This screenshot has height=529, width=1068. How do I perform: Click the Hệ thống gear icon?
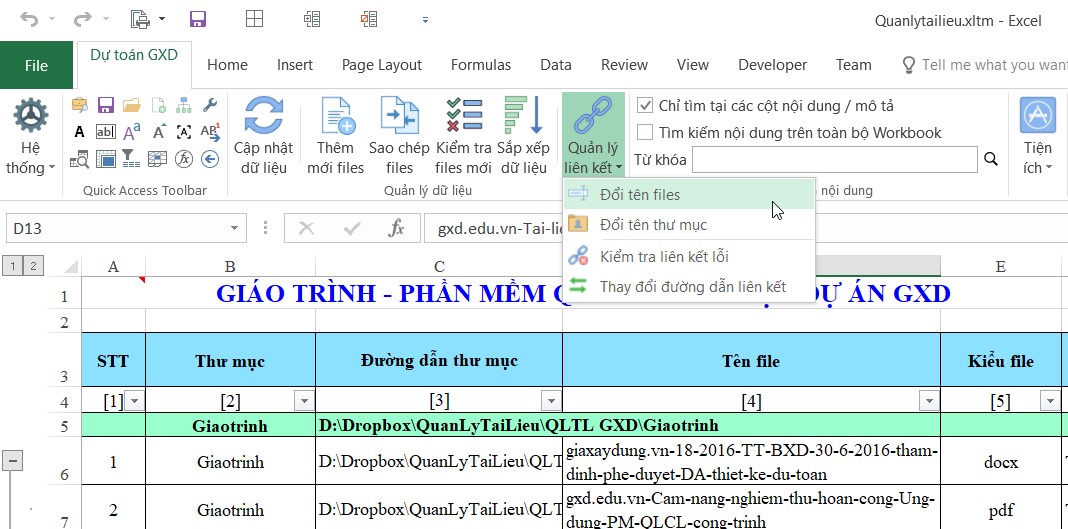pos(30,116)
